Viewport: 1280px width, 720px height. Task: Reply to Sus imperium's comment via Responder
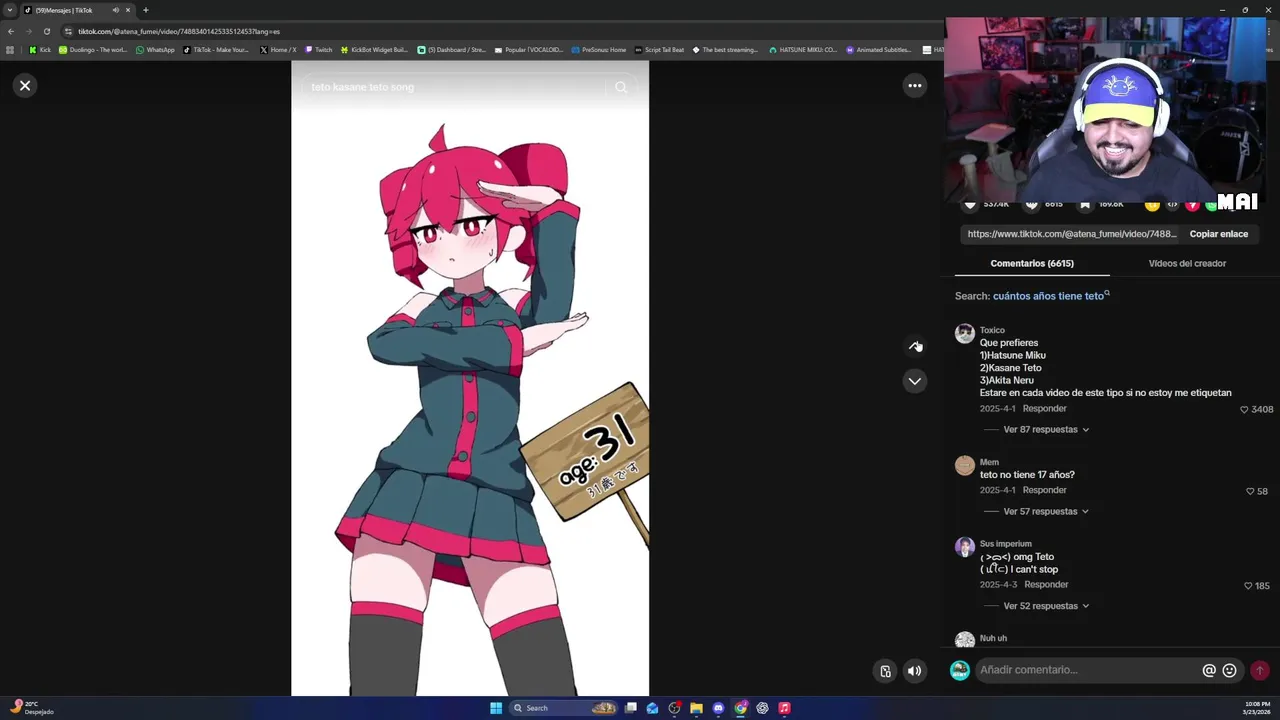pyautogui.click(x=1046, y=584)
